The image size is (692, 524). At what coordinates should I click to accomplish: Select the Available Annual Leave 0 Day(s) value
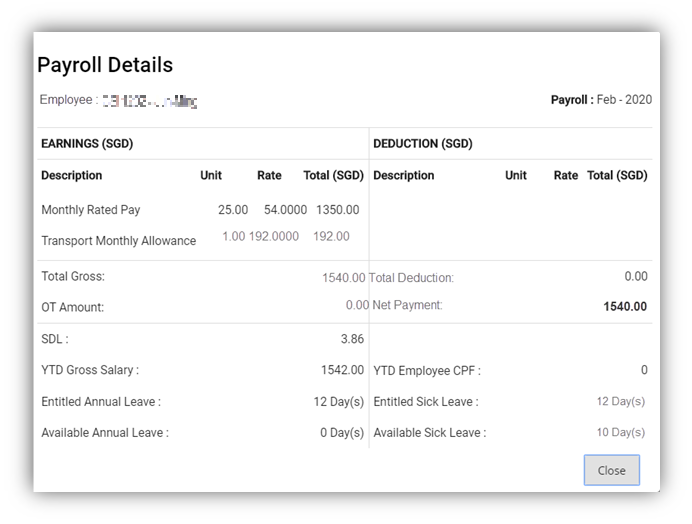(341, 433)
